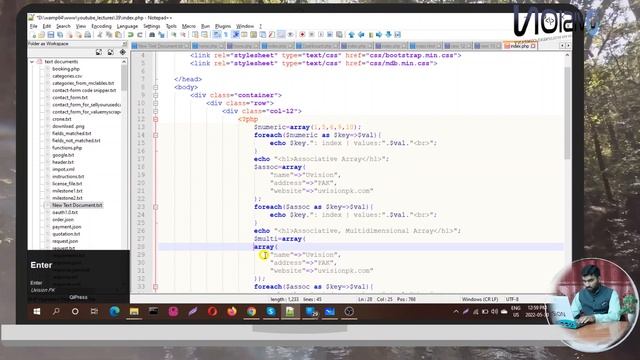Click the Zoom Out toolbar icon
Viewport: 640px width, 360px height.
[x=183, y=35]
